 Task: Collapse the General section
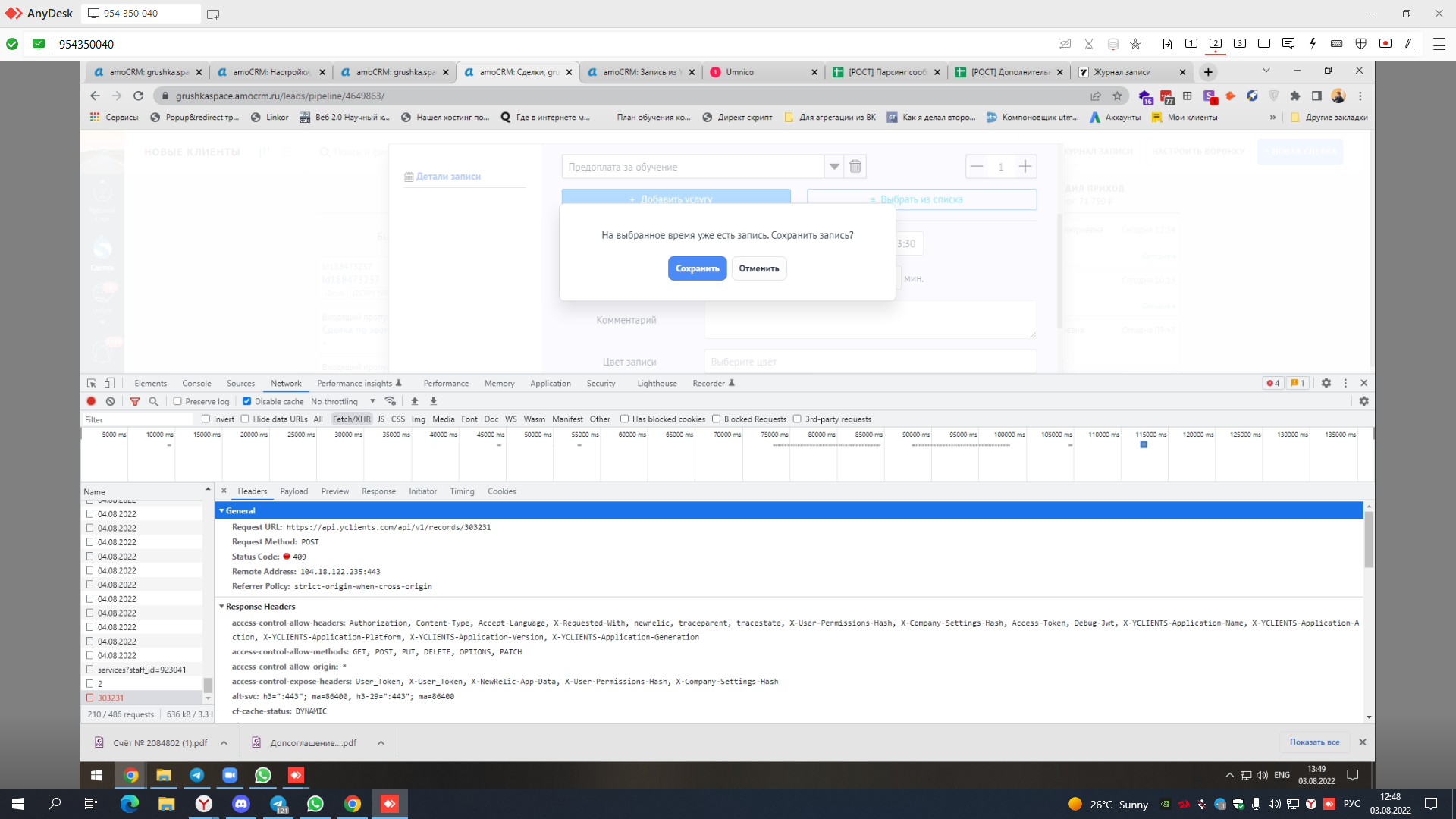tap(222, 511)
